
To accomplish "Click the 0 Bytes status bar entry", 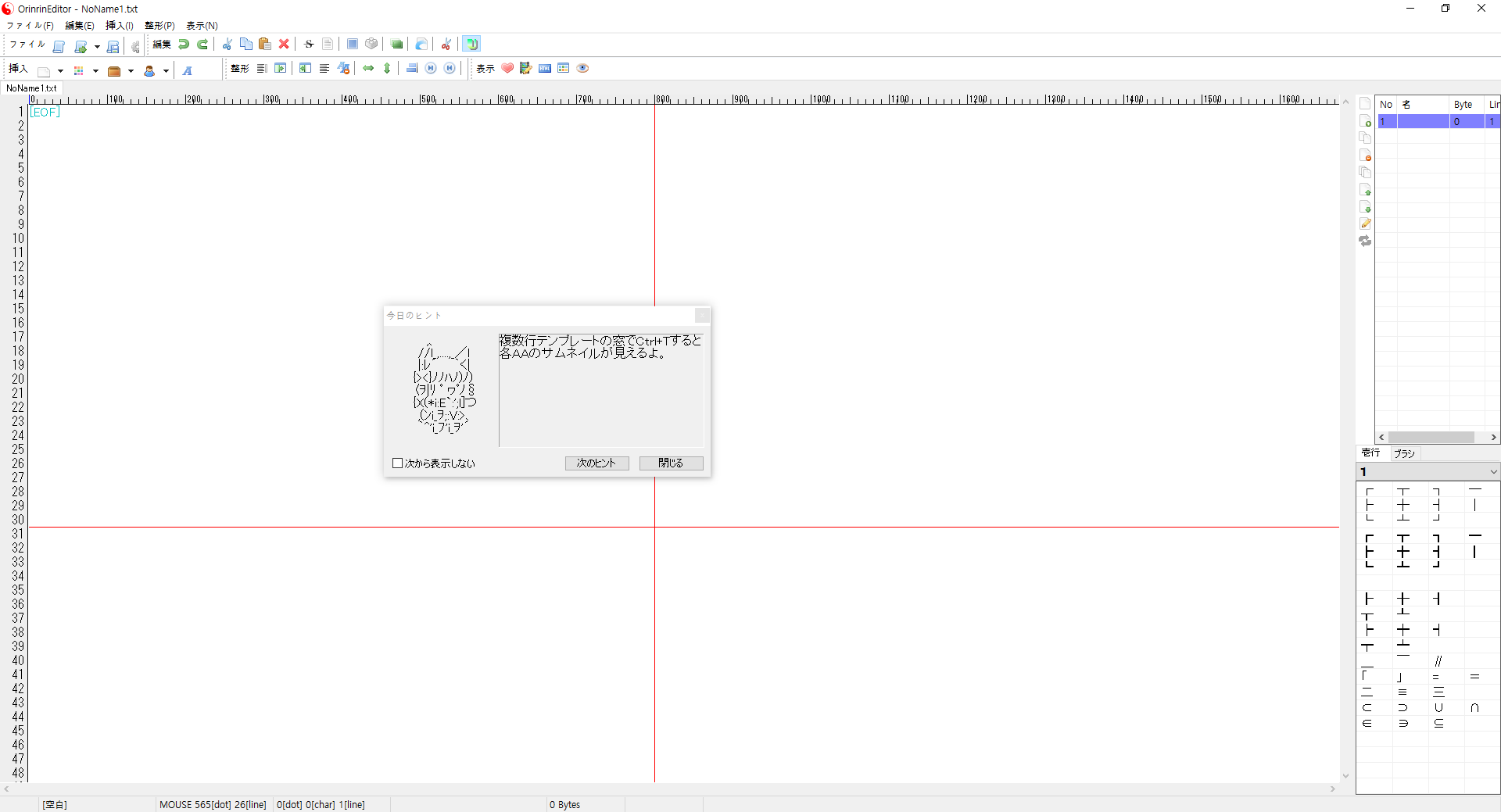I will (x=565, y=805).
